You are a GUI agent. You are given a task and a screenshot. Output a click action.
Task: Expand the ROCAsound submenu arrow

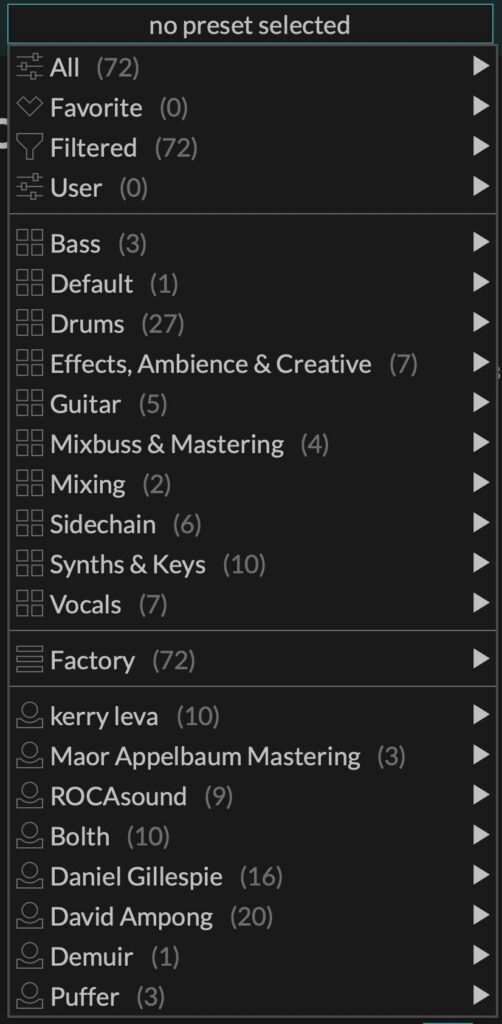[x=480, y=795]
